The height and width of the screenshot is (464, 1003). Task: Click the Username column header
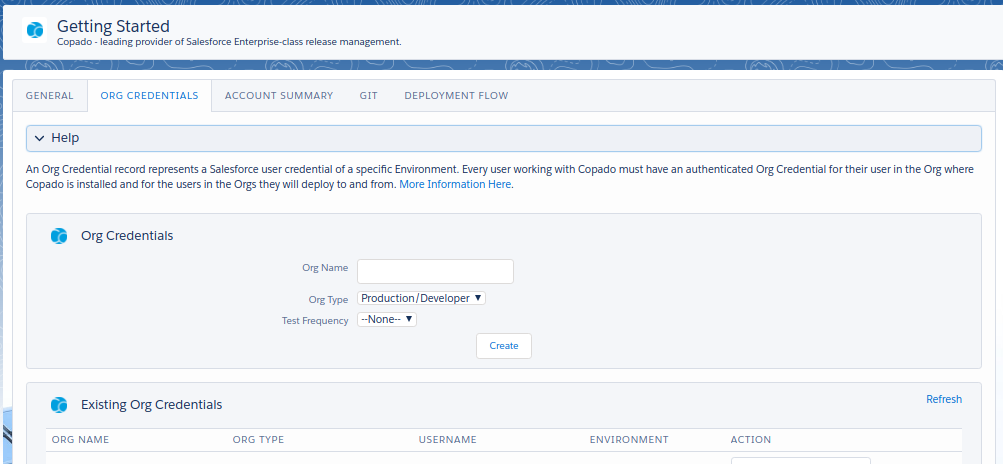coord(448,440)
